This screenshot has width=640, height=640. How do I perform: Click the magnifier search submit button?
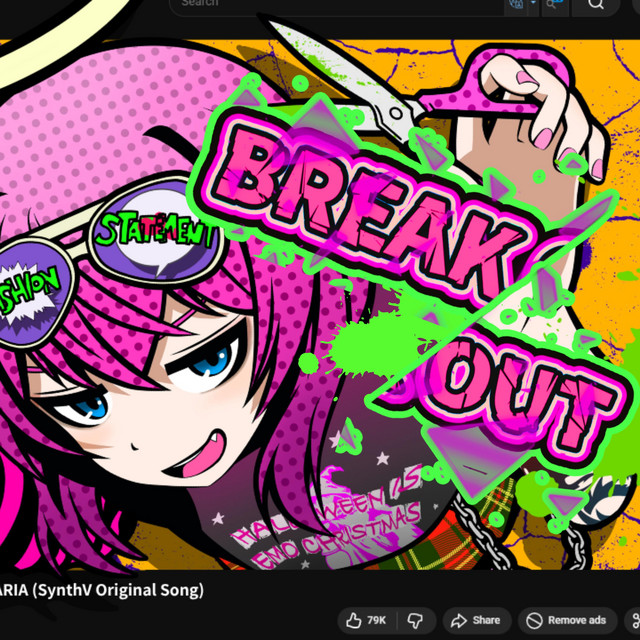click(596, 5)
